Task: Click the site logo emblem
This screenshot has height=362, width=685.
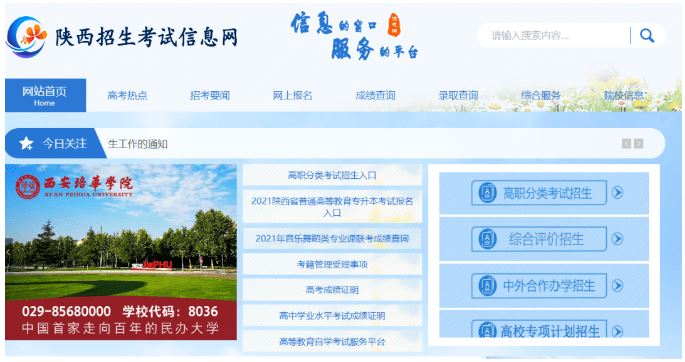Action: click(26, 36)
